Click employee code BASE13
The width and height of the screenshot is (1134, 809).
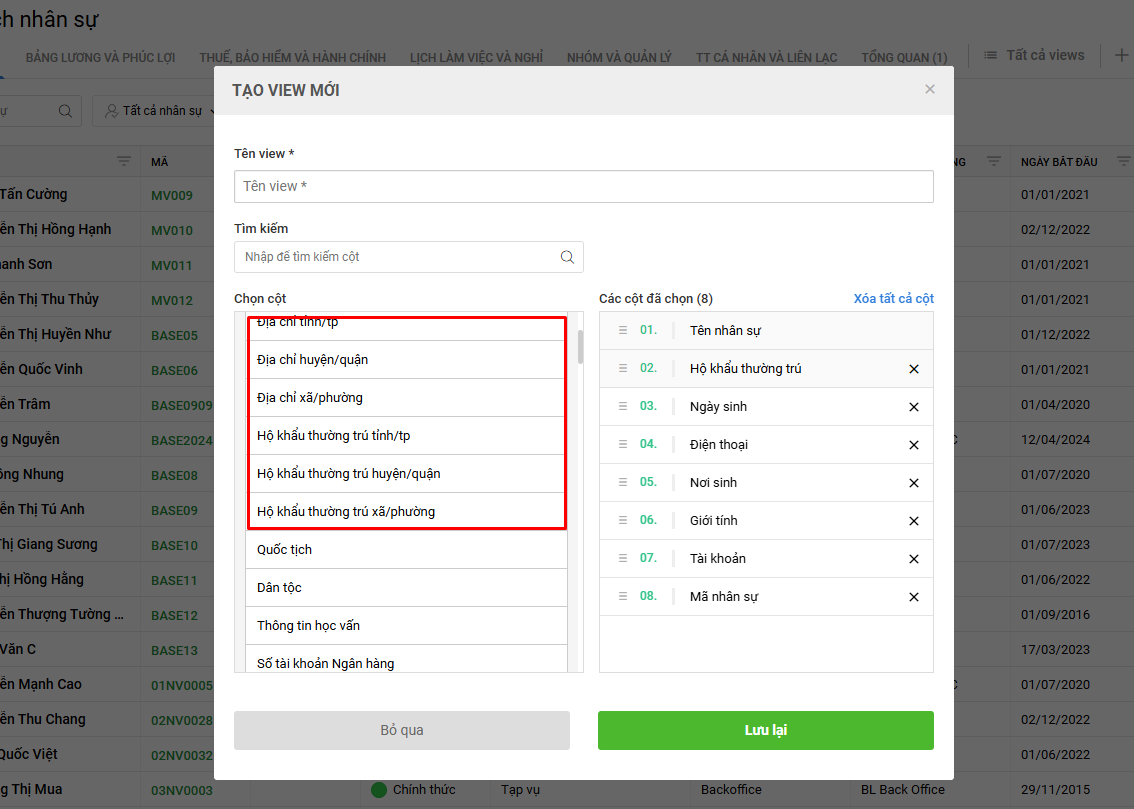pos(174,651)
